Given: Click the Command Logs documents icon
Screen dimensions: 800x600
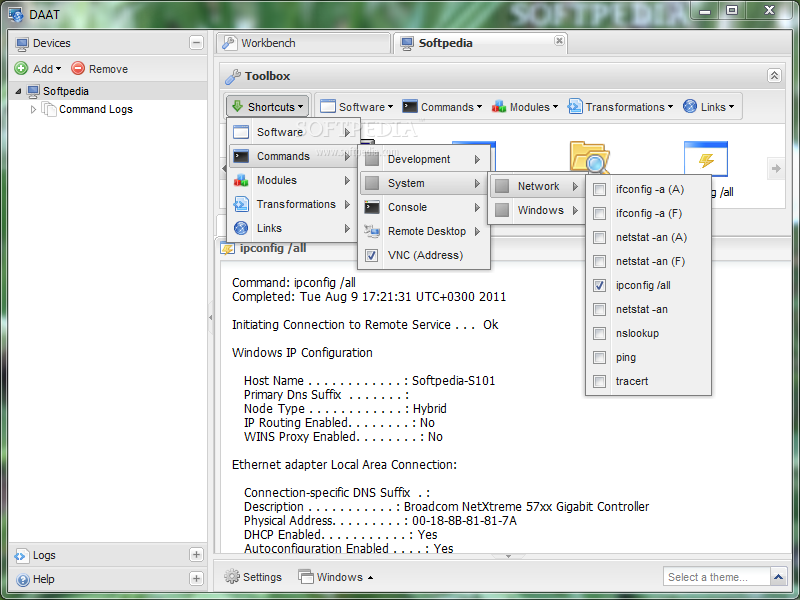Looking at the screenshot, I should [x=49, y=109].
